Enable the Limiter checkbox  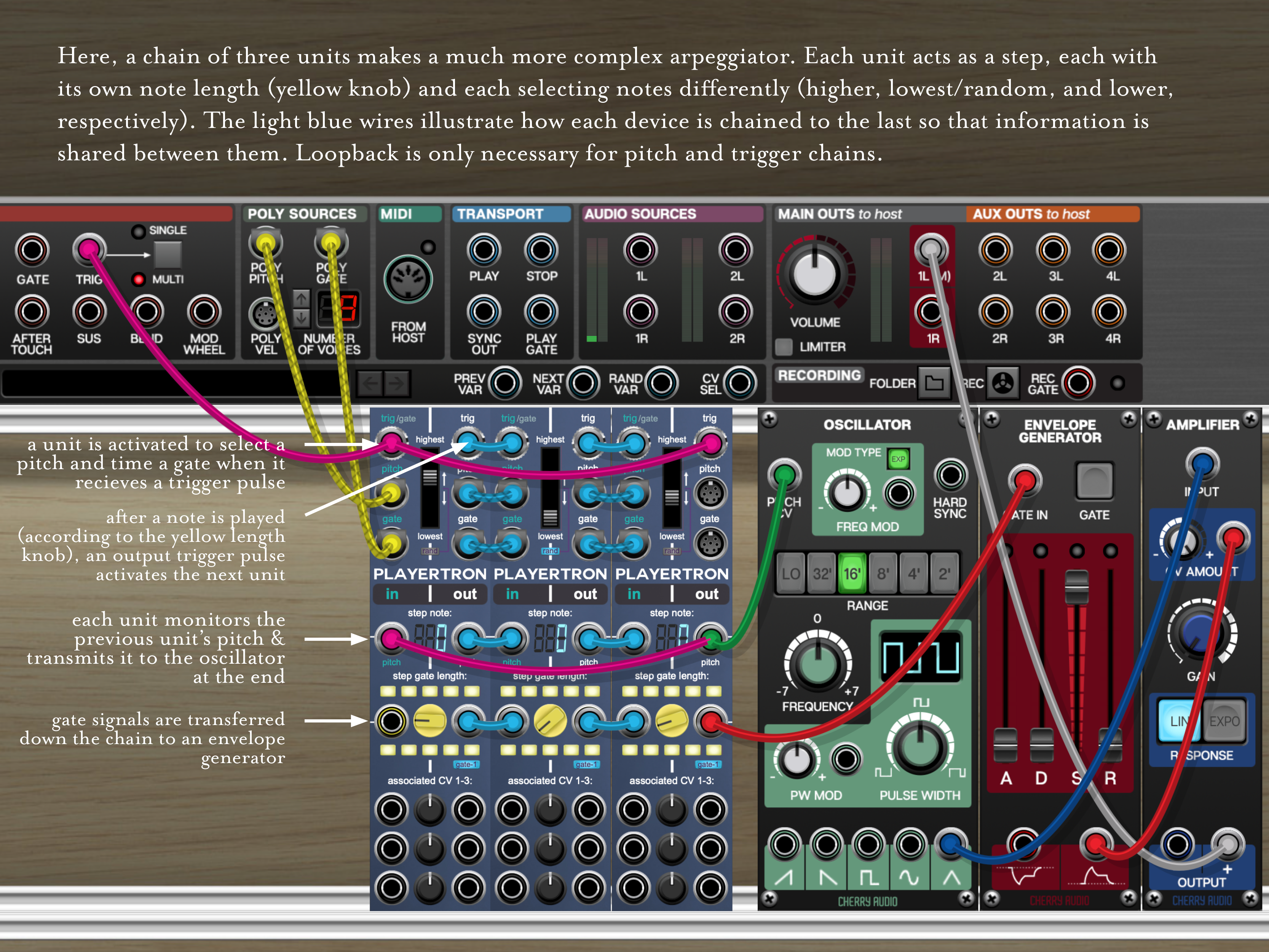pos(784,347)
